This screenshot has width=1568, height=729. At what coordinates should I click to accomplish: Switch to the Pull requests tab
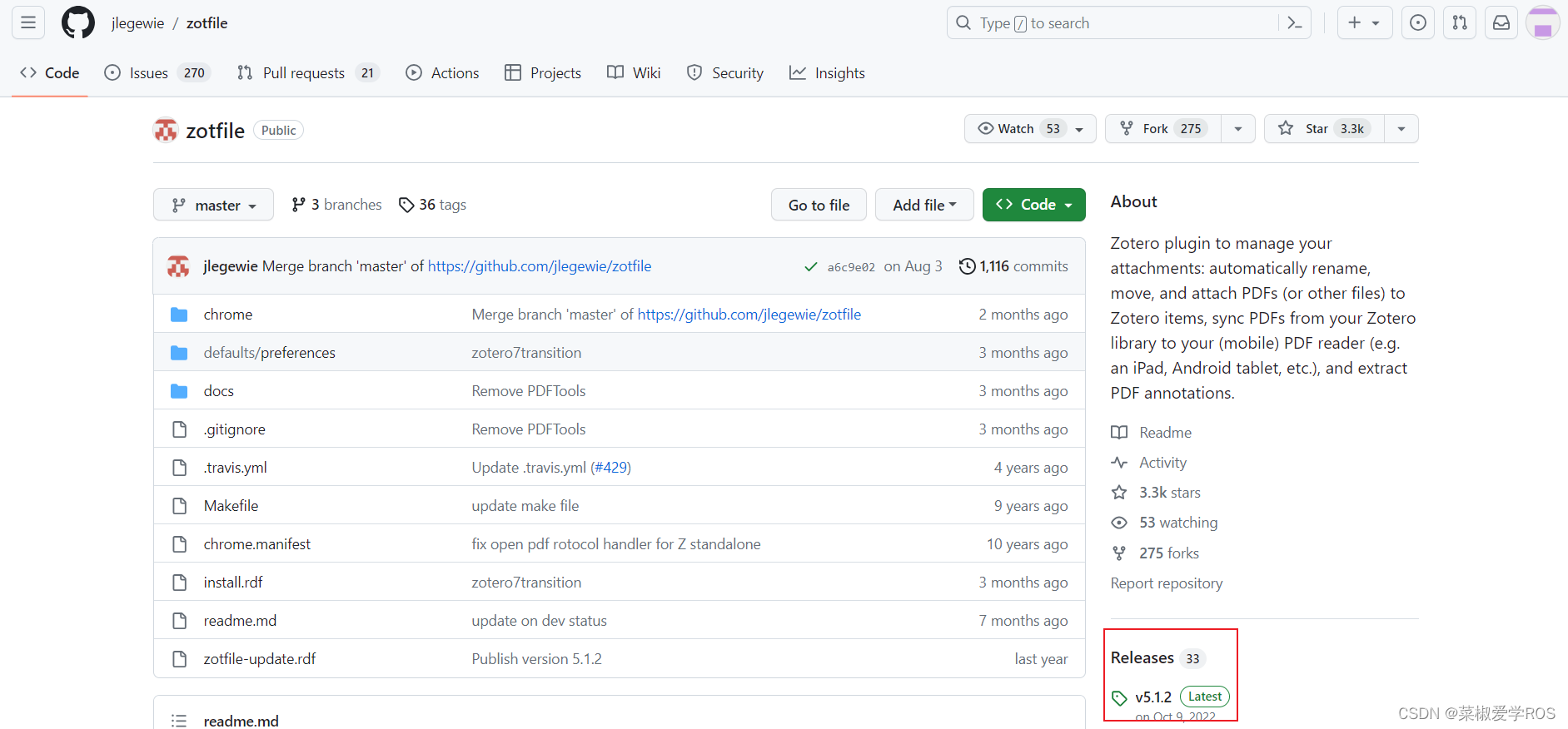(308, 73)
